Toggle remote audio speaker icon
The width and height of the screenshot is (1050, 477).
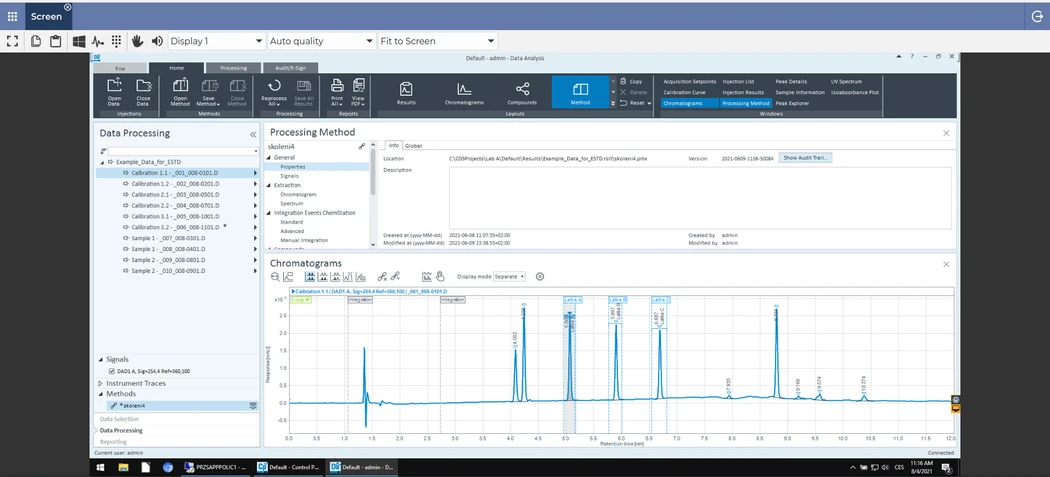[157, 41]
